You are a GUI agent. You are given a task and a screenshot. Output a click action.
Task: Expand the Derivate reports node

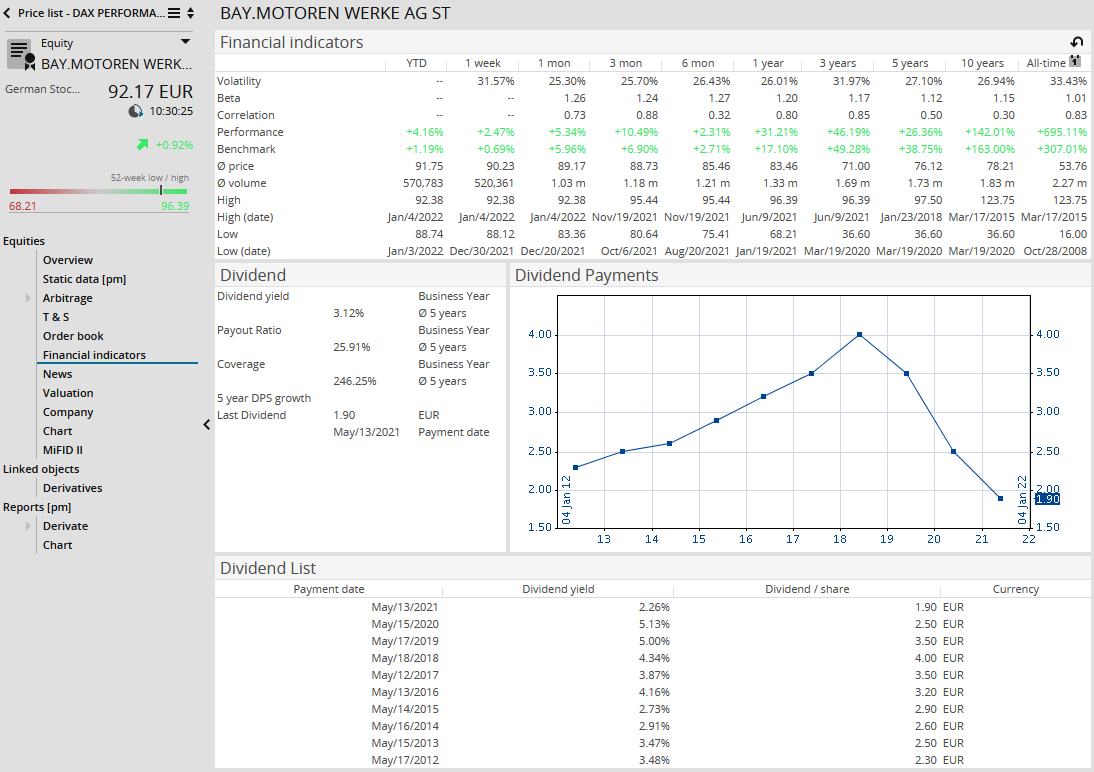pyautogui.click(x=29, y=526)
